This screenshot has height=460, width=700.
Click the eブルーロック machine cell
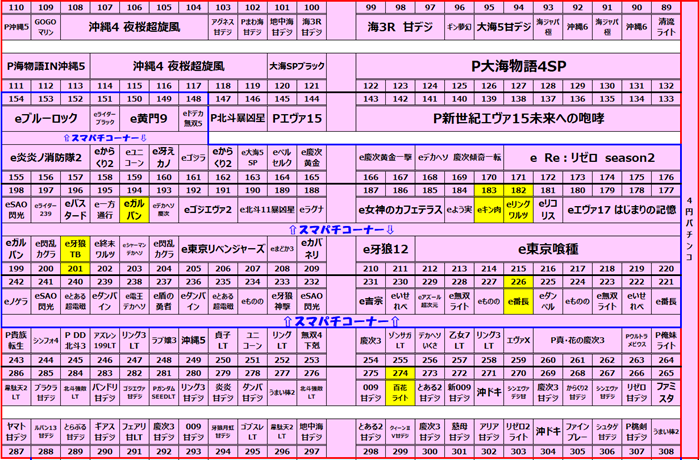pyautogui.click(x=46, y=118)
